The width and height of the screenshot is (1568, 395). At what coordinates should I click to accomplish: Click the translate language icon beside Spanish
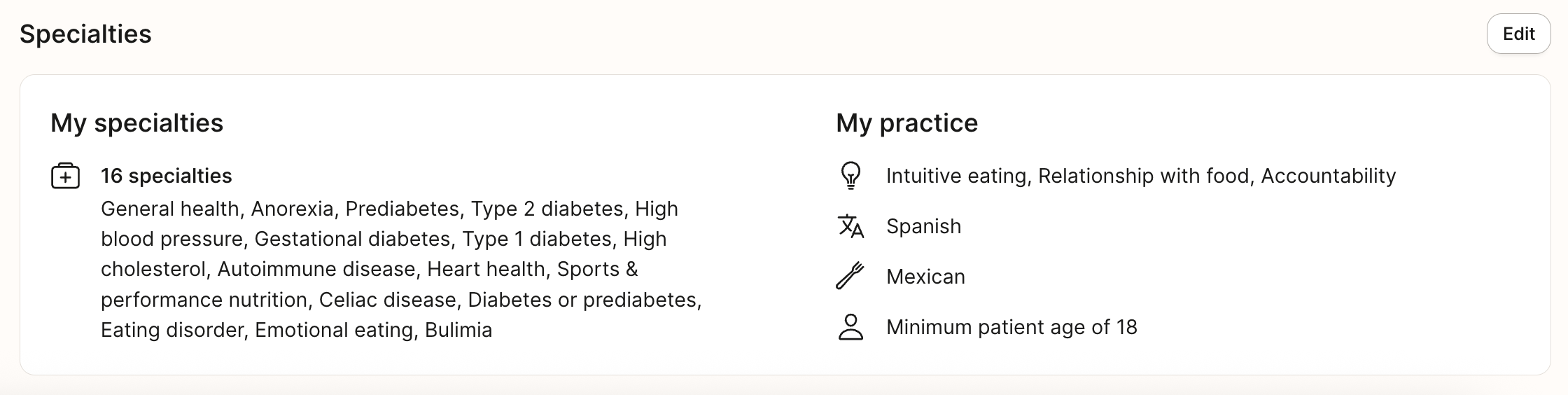coord(850,226)
